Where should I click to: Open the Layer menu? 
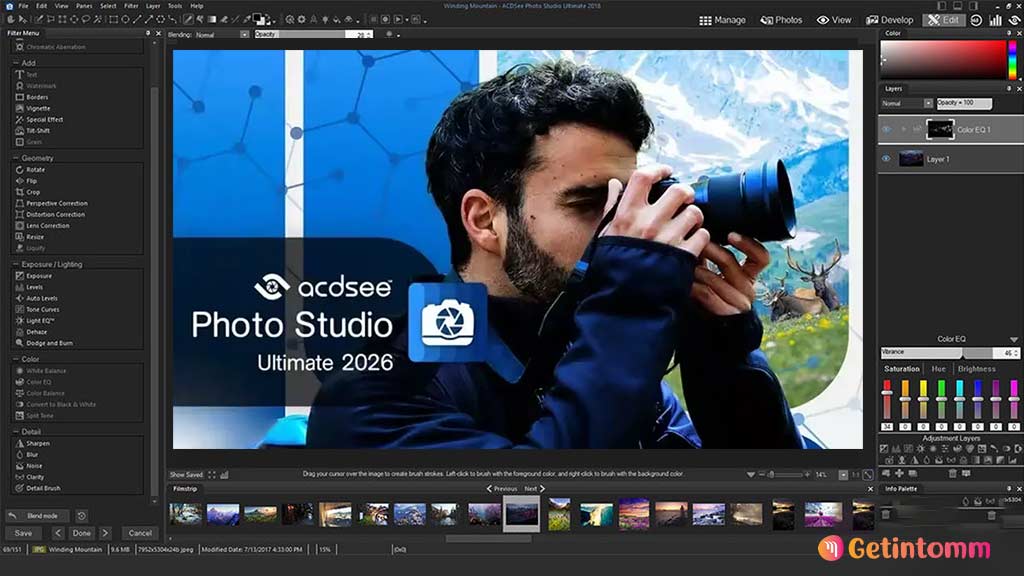(153, 6)
